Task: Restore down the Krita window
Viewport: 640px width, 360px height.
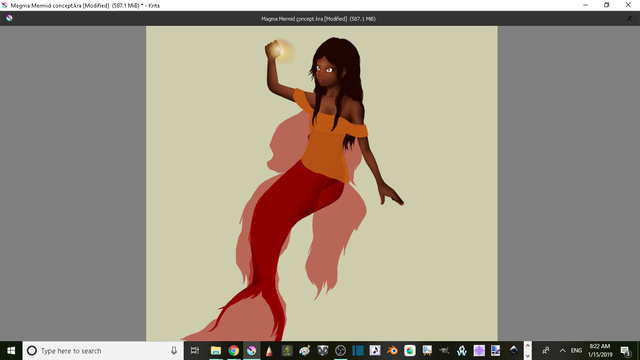Action: 607,5
